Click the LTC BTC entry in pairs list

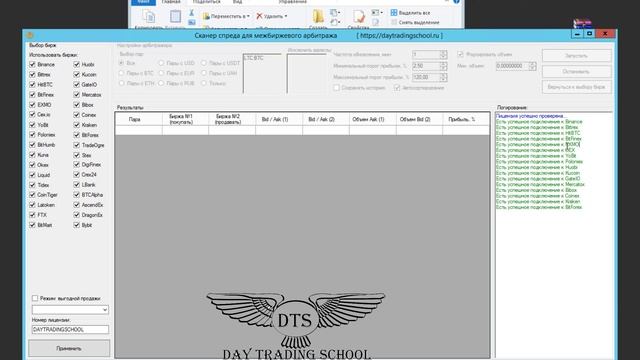tap(254, 58)
